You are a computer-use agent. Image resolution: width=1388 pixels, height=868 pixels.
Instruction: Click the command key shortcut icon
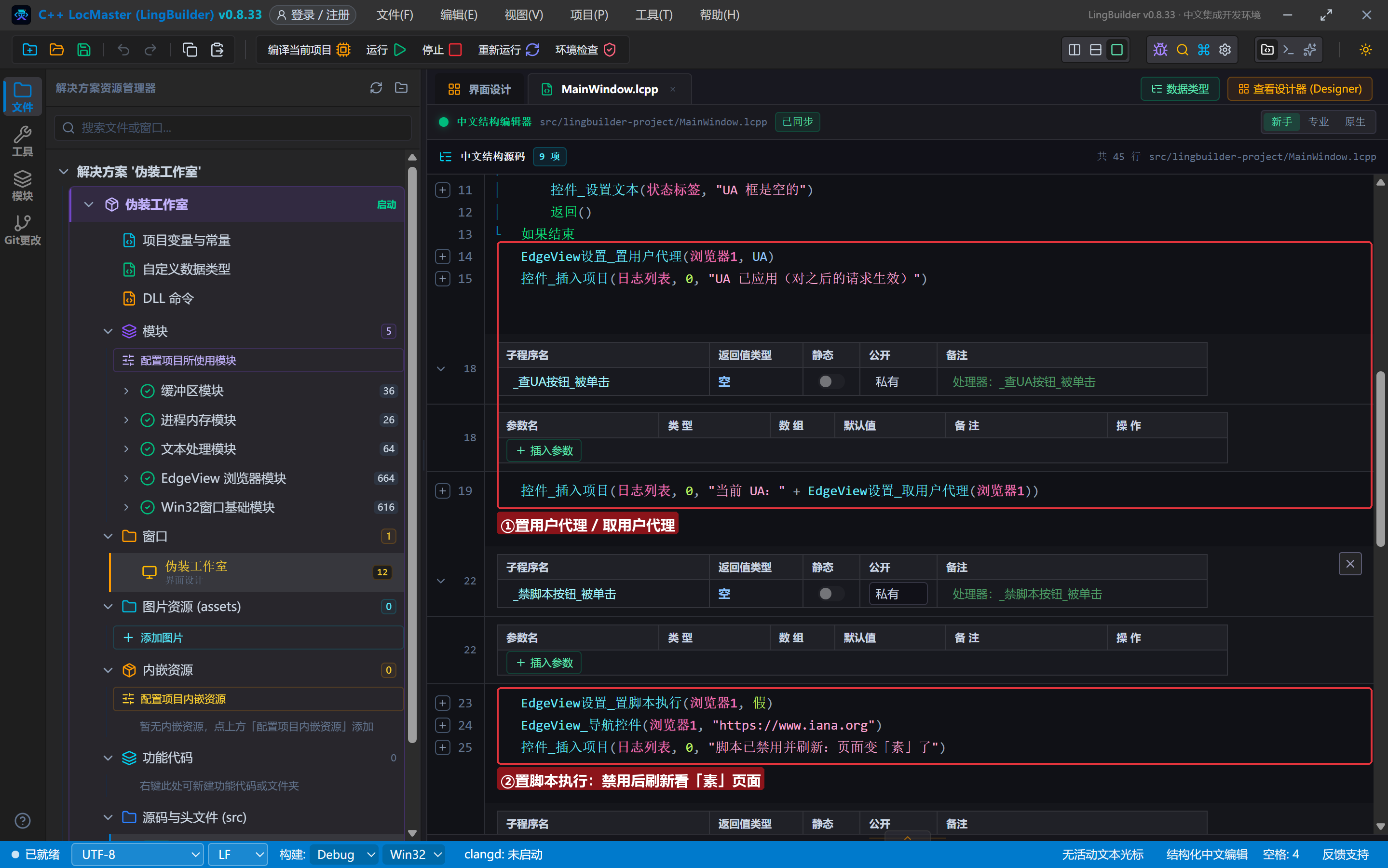[x=1204, y=50]
